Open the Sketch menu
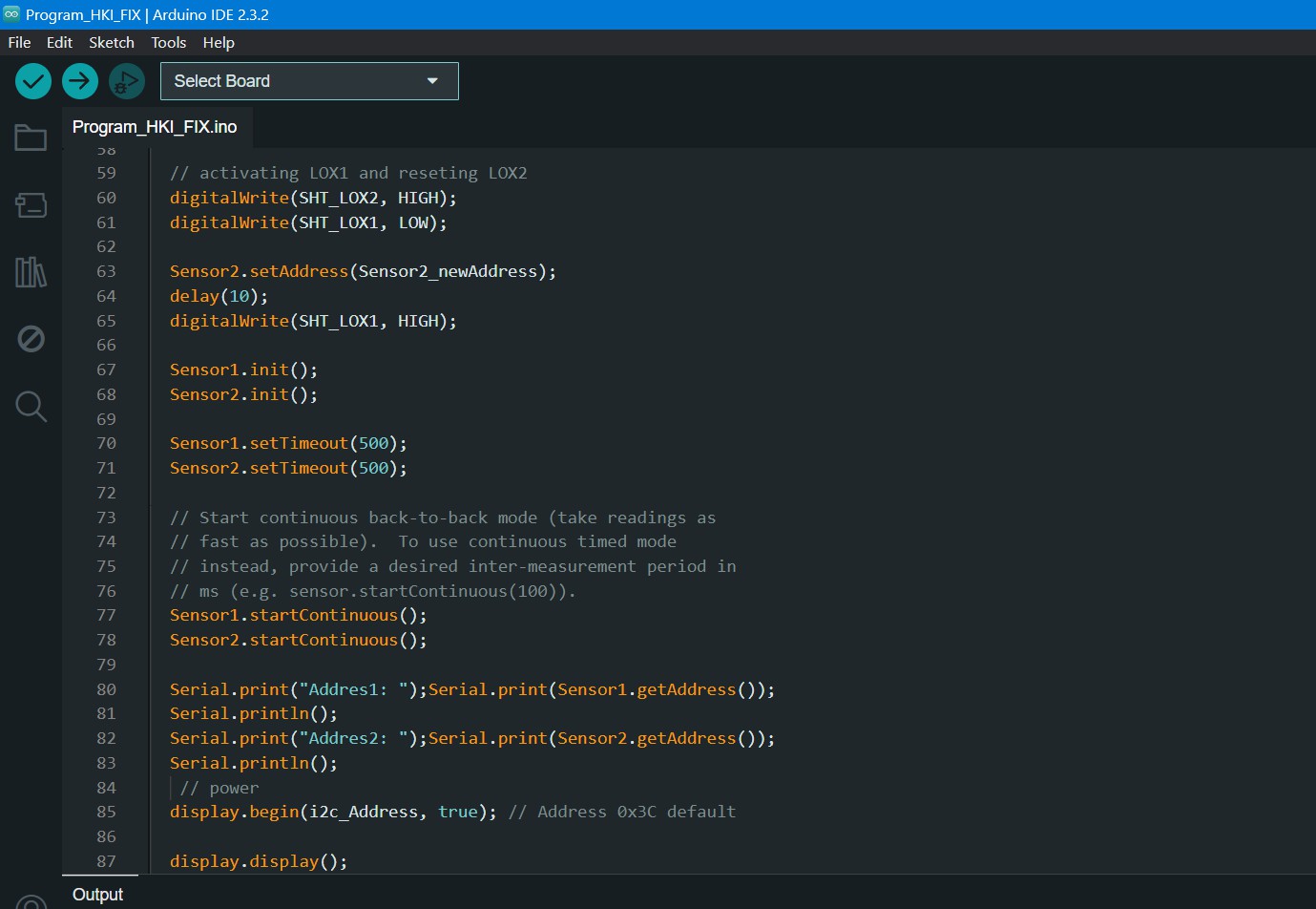1316x909 pixels. [112, 42]
